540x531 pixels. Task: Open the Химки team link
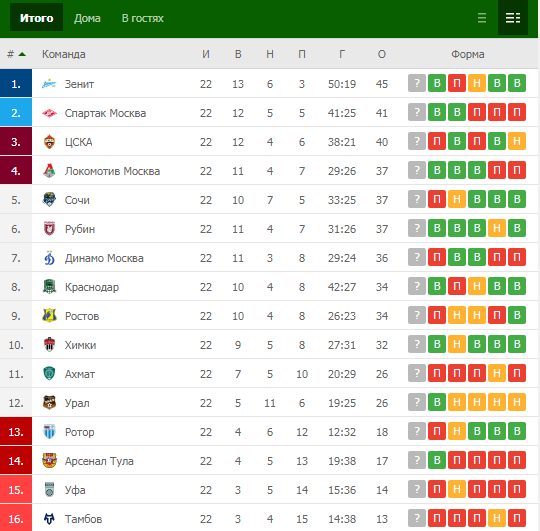(x=80, y=345)
